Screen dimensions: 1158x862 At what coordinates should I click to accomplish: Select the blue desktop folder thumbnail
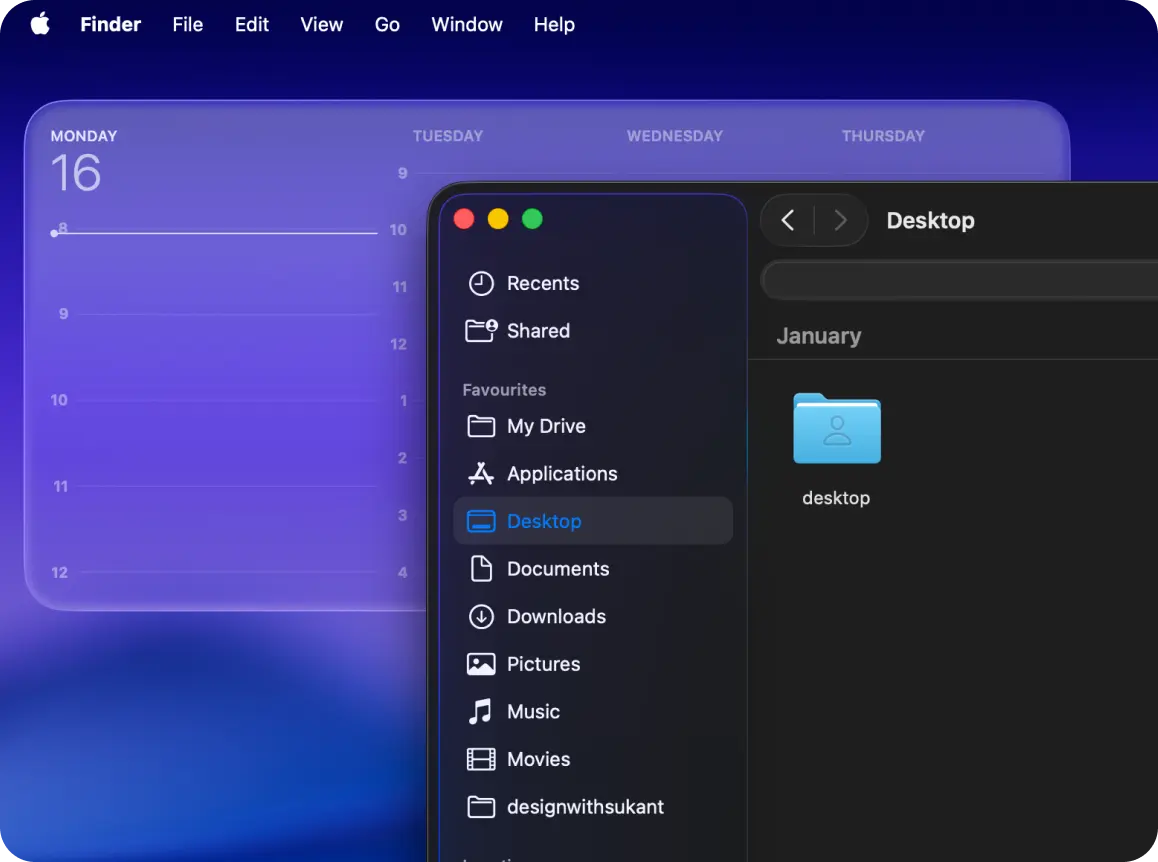click(837, 428)
